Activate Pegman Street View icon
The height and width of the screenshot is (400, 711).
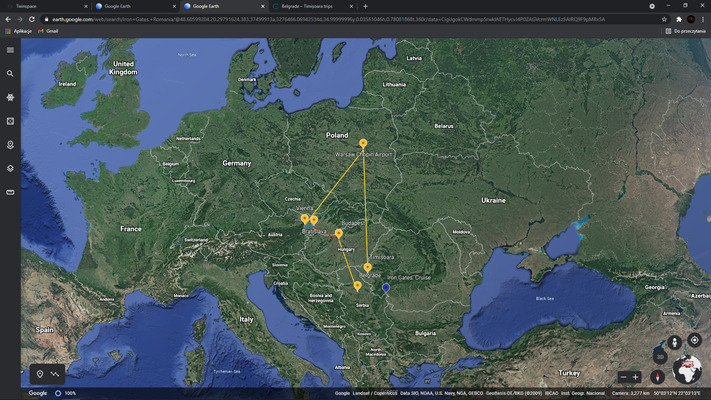tap(675, 341)
